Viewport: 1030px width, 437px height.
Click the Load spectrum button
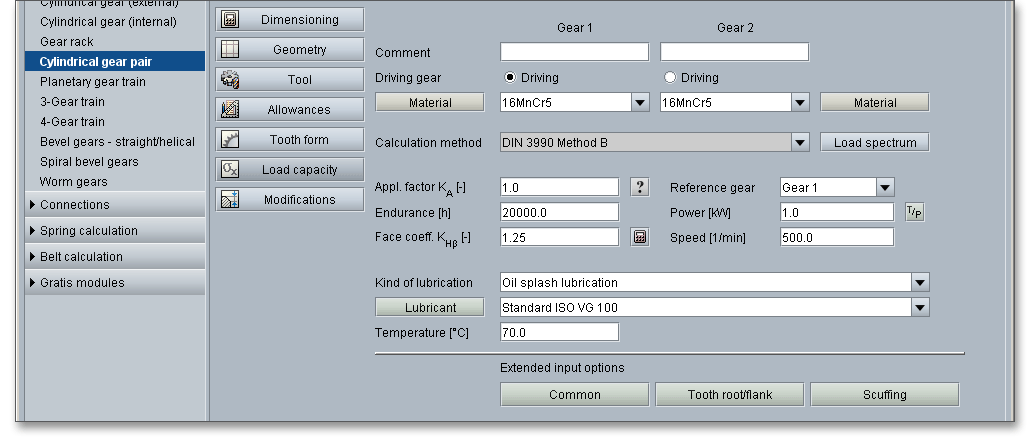[x=874, y=143]
